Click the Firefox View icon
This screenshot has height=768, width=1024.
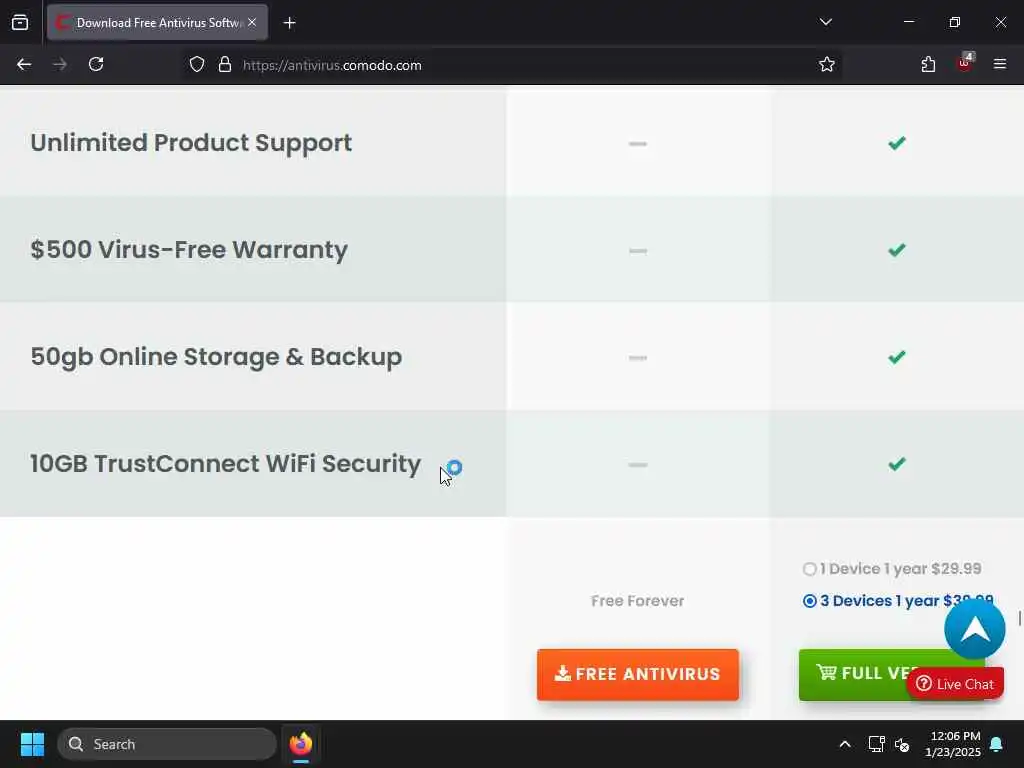point(20,22)
